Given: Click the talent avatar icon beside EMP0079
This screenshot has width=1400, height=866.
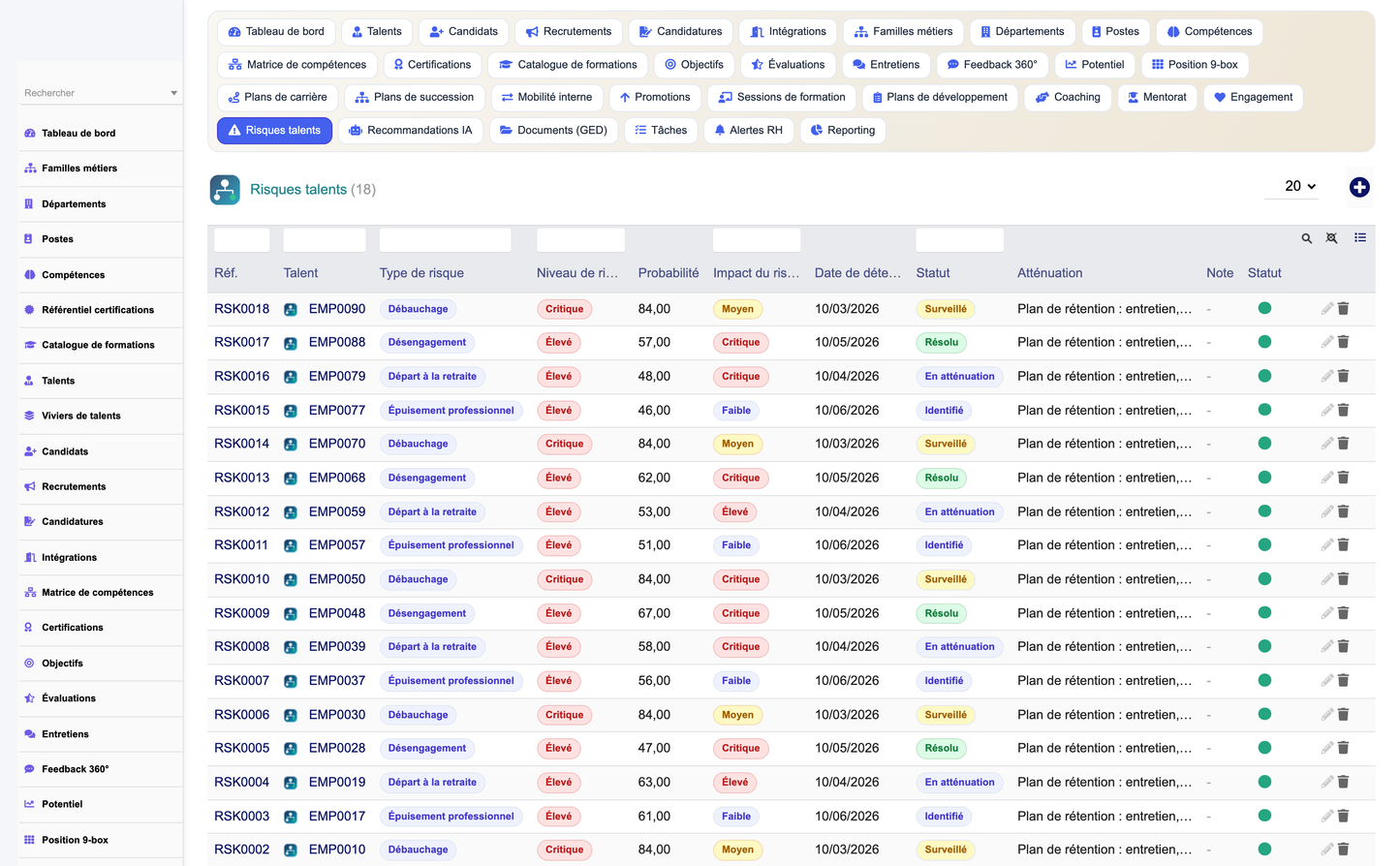Looking at the screenshot, I should click(291, 377).
